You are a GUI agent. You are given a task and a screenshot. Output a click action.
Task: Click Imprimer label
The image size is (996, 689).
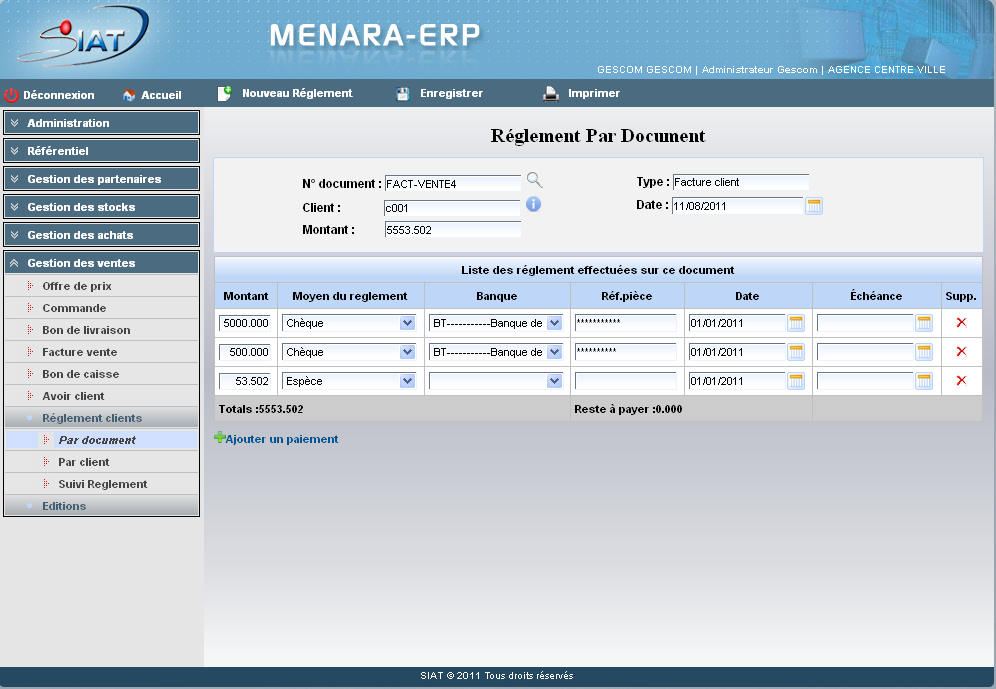[594, 93]
